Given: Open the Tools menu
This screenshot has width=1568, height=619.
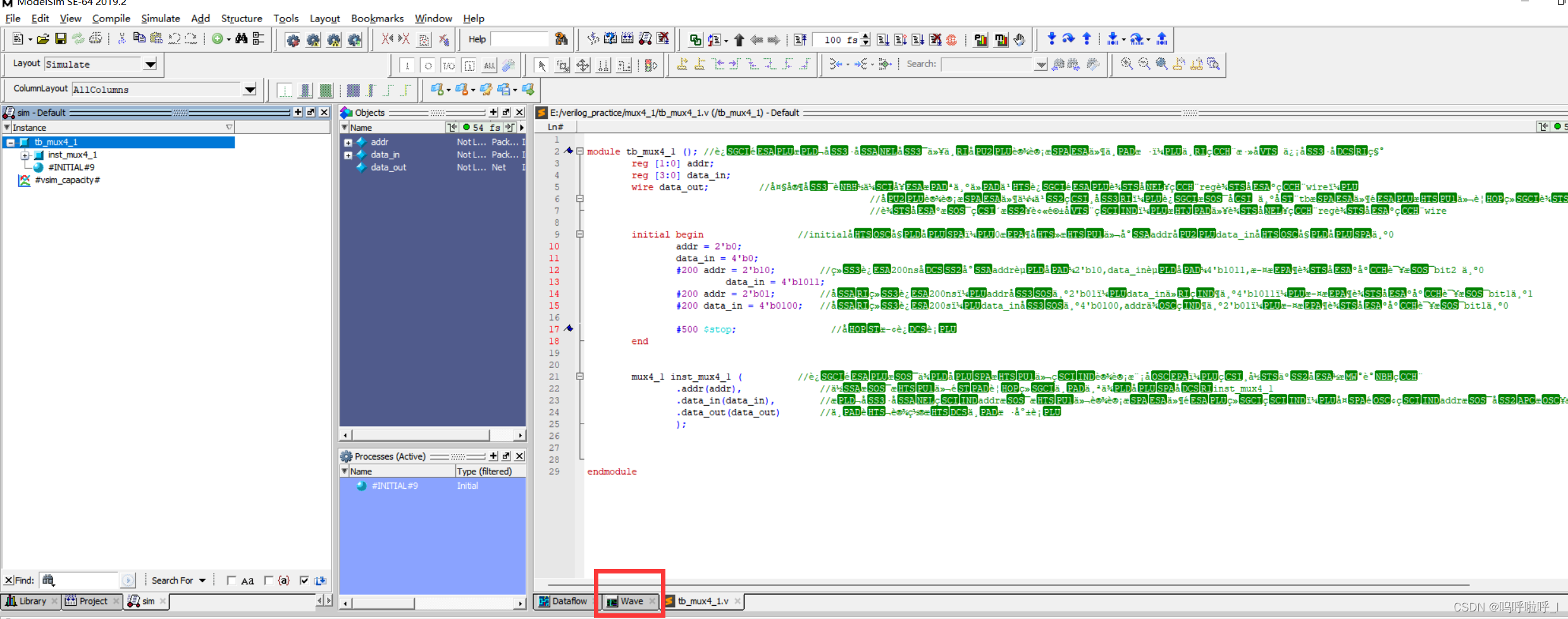Looking at the screenshot, I should 286,18.
